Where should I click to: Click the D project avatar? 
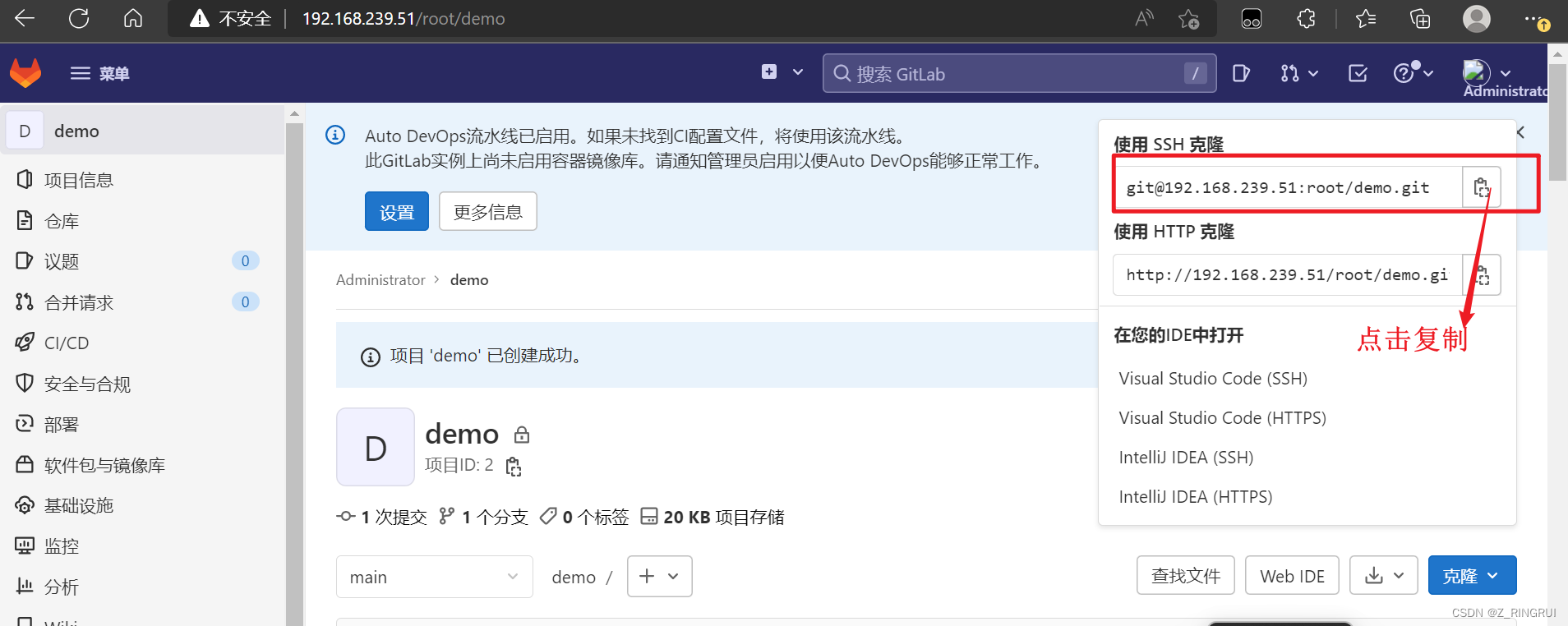point(376,447)
